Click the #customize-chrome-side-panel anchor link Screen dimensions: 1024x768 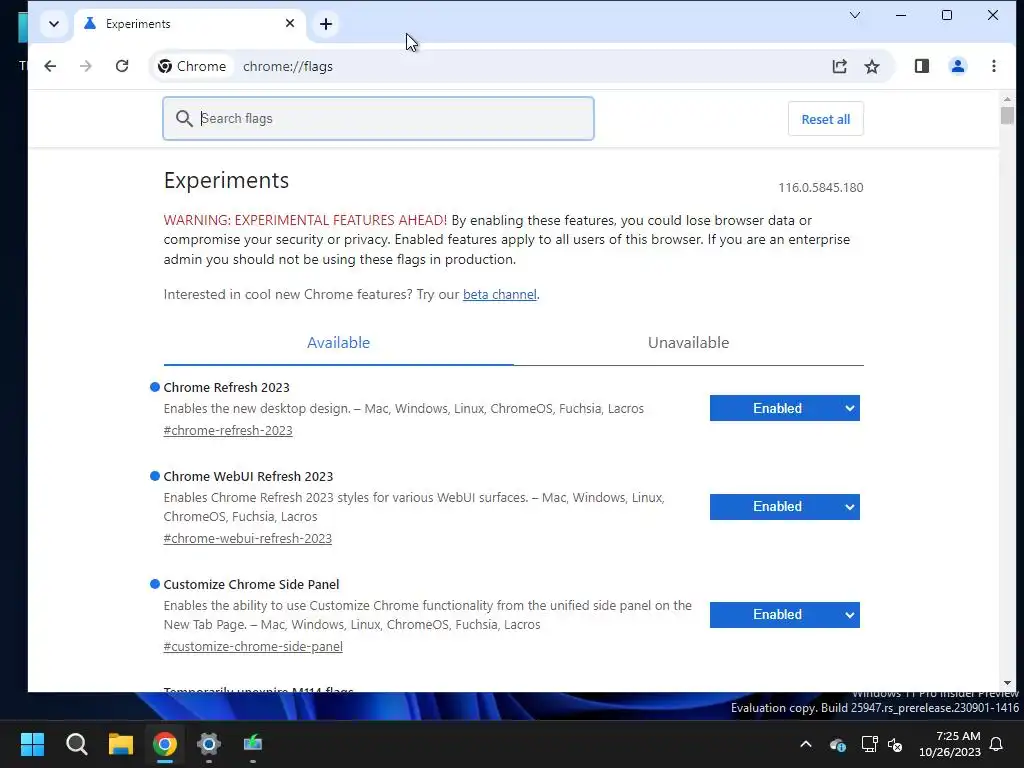(253, 647)
